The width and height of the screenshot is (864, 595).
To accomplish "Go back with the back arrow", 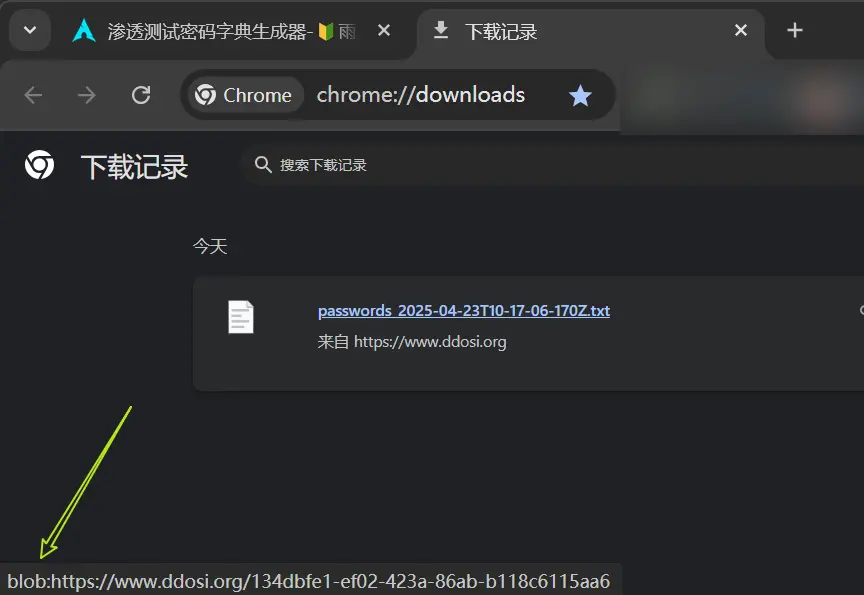I will click(x=33, y=95).
